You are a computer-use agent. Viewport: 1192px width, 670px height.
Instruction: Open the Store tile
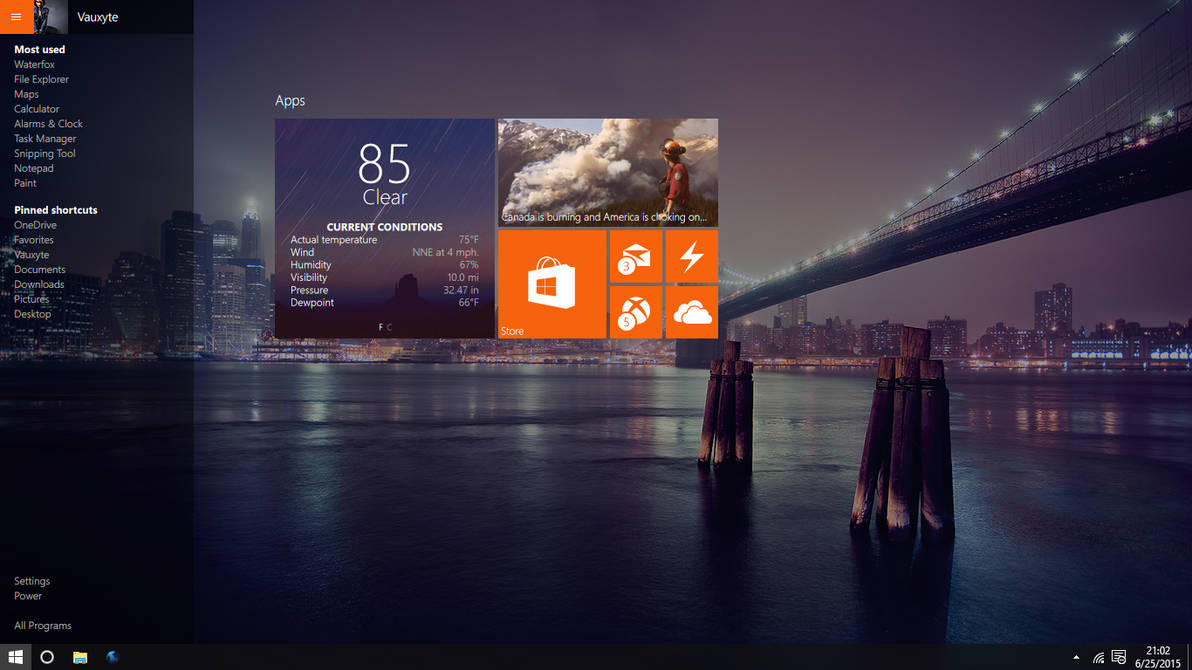pos(551,282)
